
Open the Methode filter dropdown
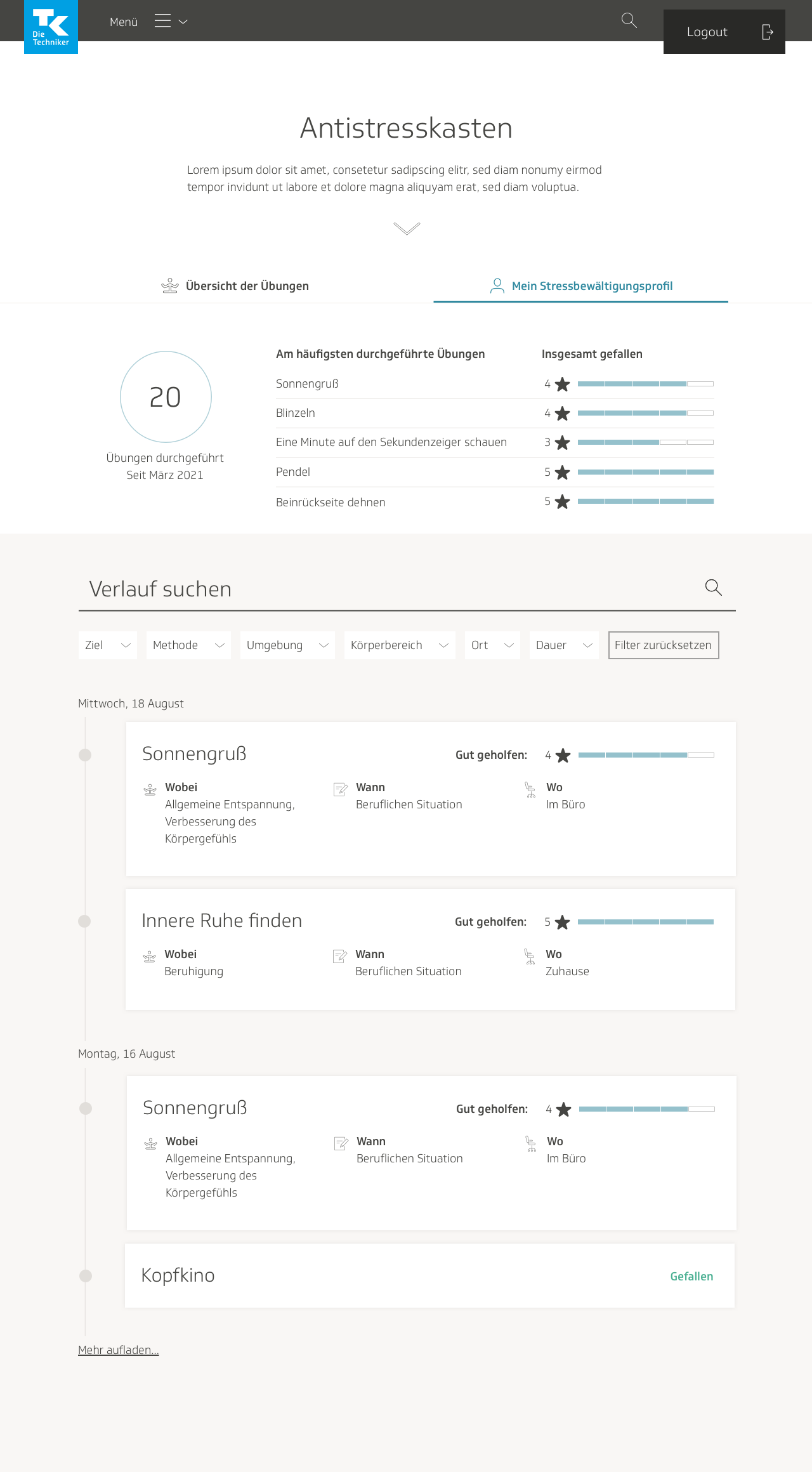[x=188, y=645]
